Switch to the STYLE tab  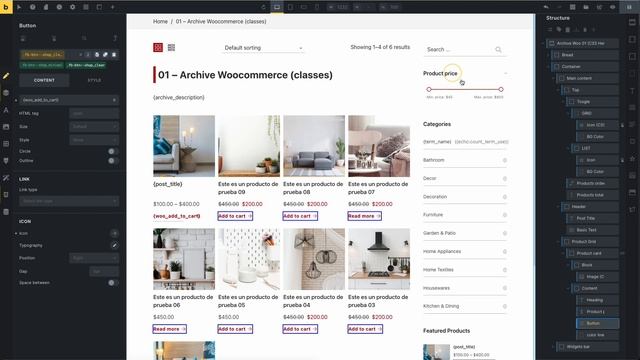pyautogui.click(x=94, y=80)
